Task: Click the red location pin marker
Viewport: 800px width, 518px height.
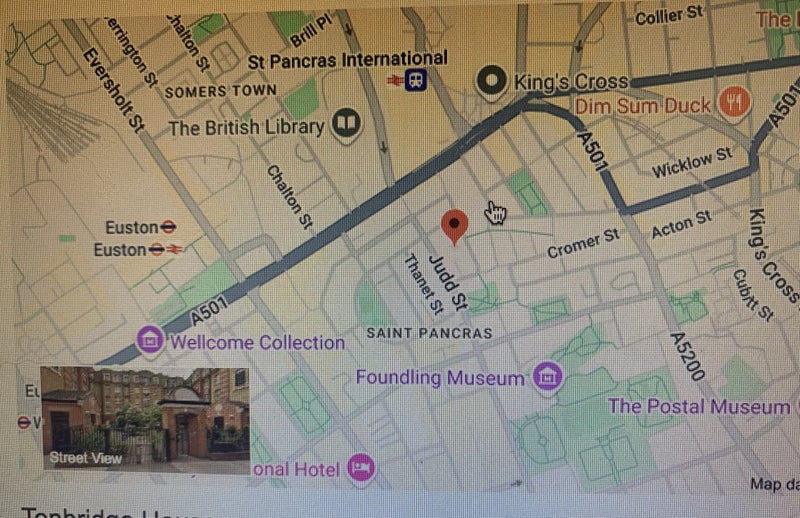Action: [454, 227]
